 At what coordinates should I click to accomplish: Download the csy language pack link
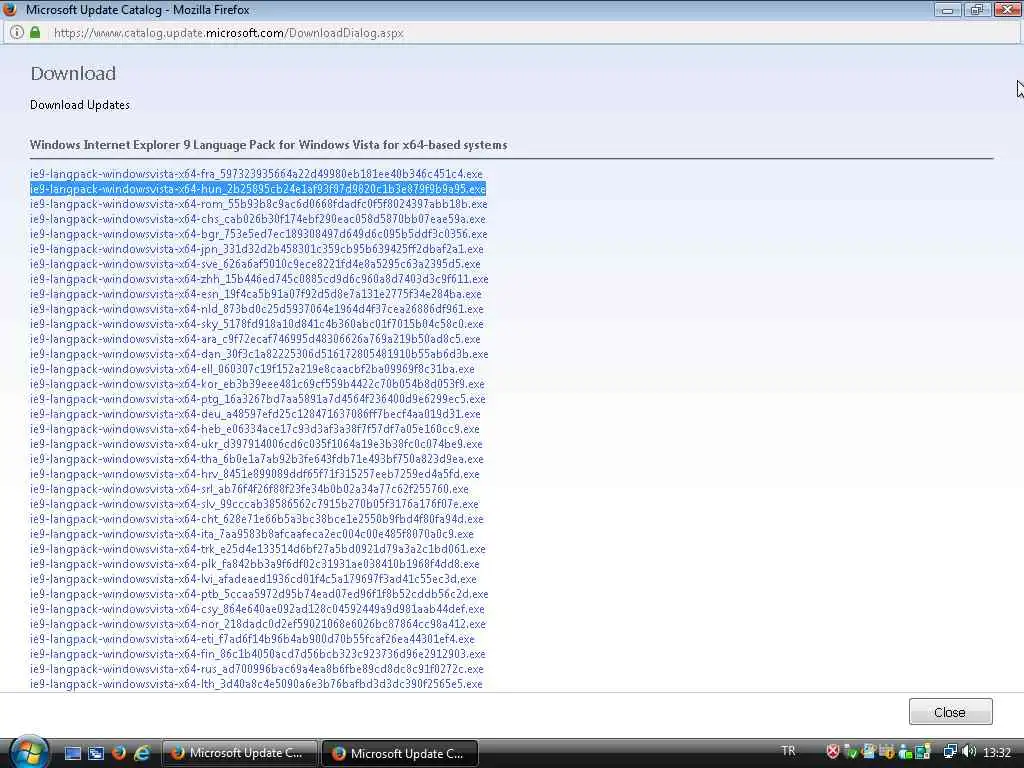(257, 609)
